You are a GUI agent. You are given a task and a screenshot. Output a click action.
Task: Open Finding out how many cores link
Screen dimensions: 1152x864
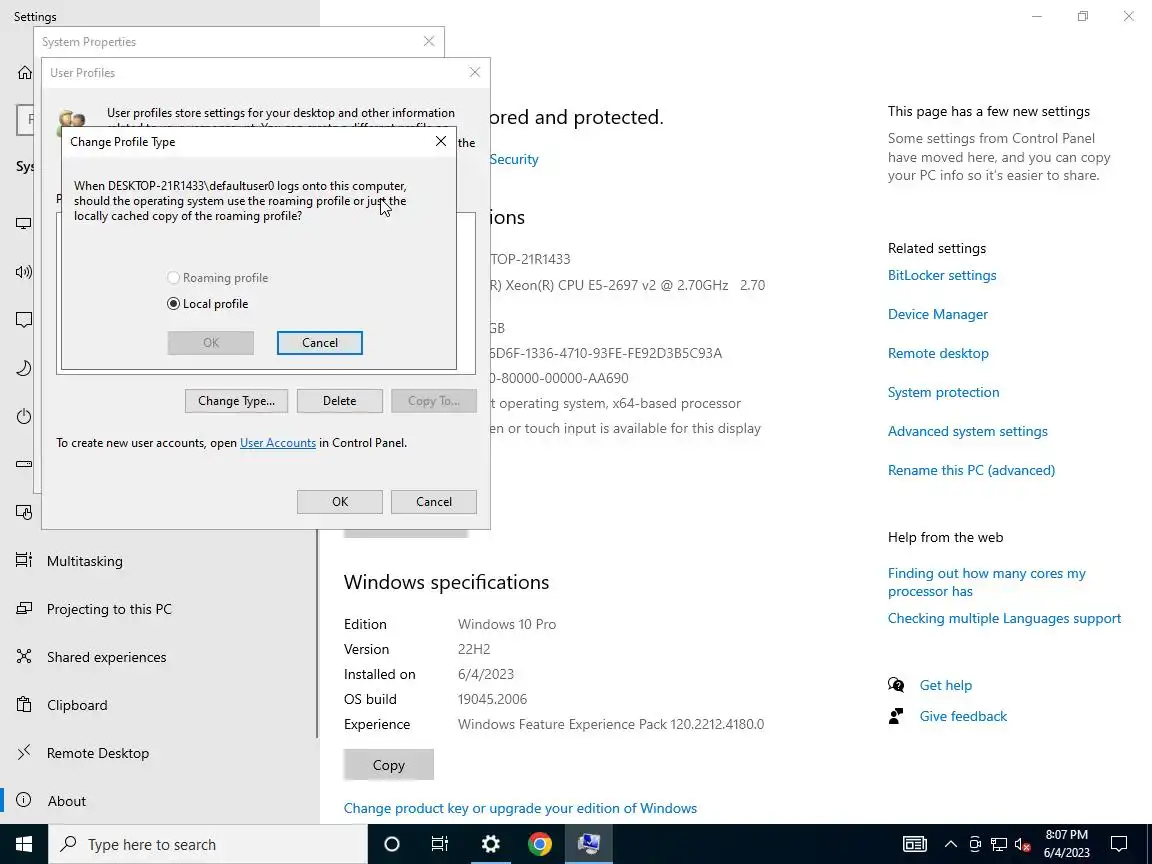tap(987, 583)
